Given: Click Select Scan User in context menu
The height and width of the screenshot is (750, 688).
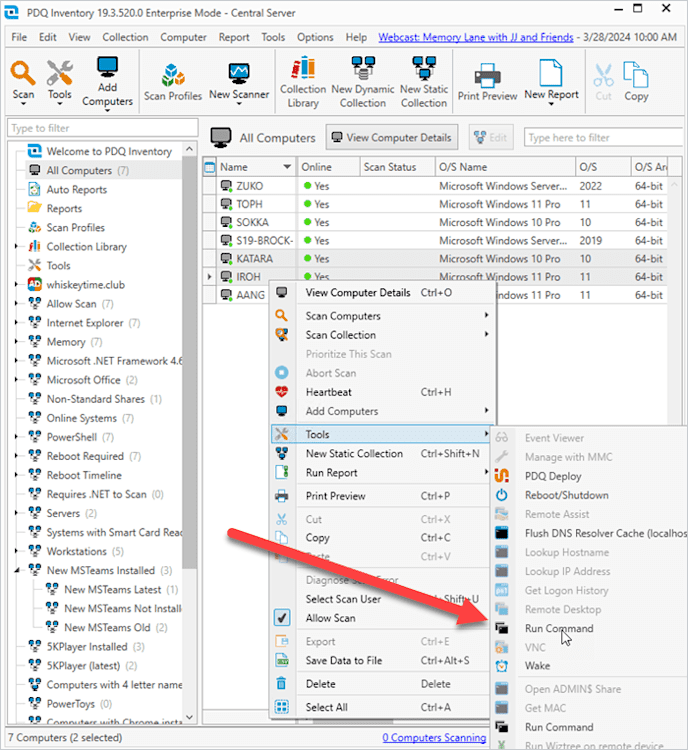Looking at the screenshot, I should 343,599.
